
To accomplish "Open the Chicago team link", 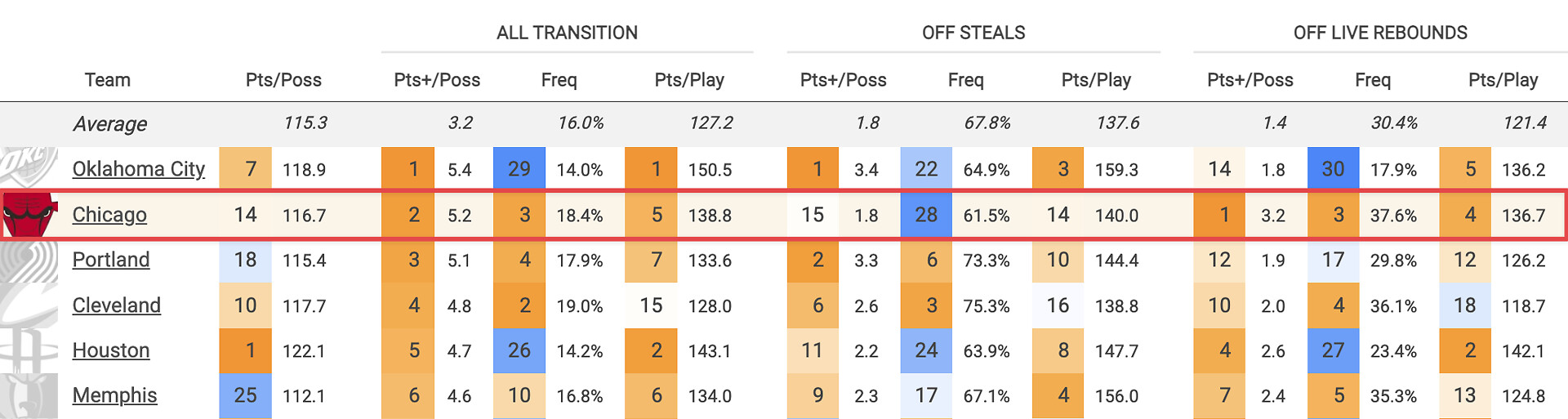I will (109, 215).
